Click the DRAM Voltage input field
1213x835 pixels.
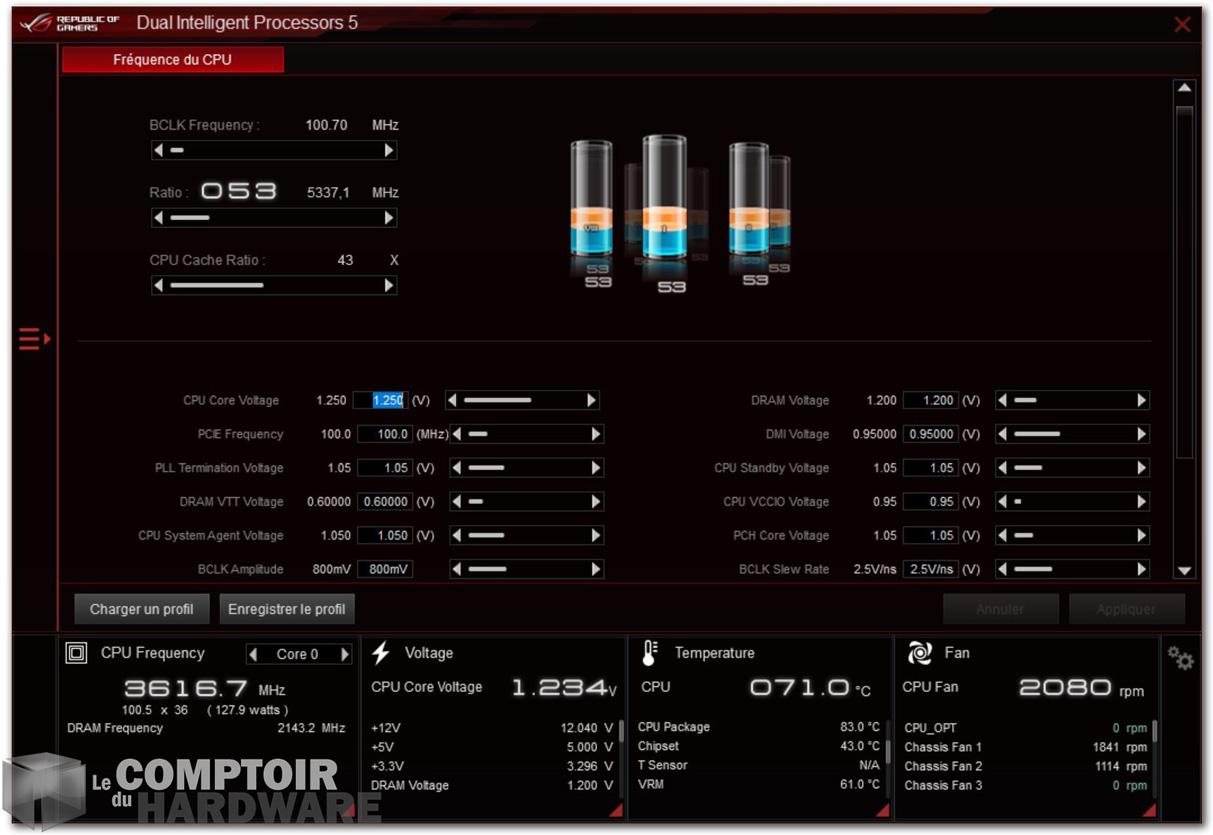point(930,400)
